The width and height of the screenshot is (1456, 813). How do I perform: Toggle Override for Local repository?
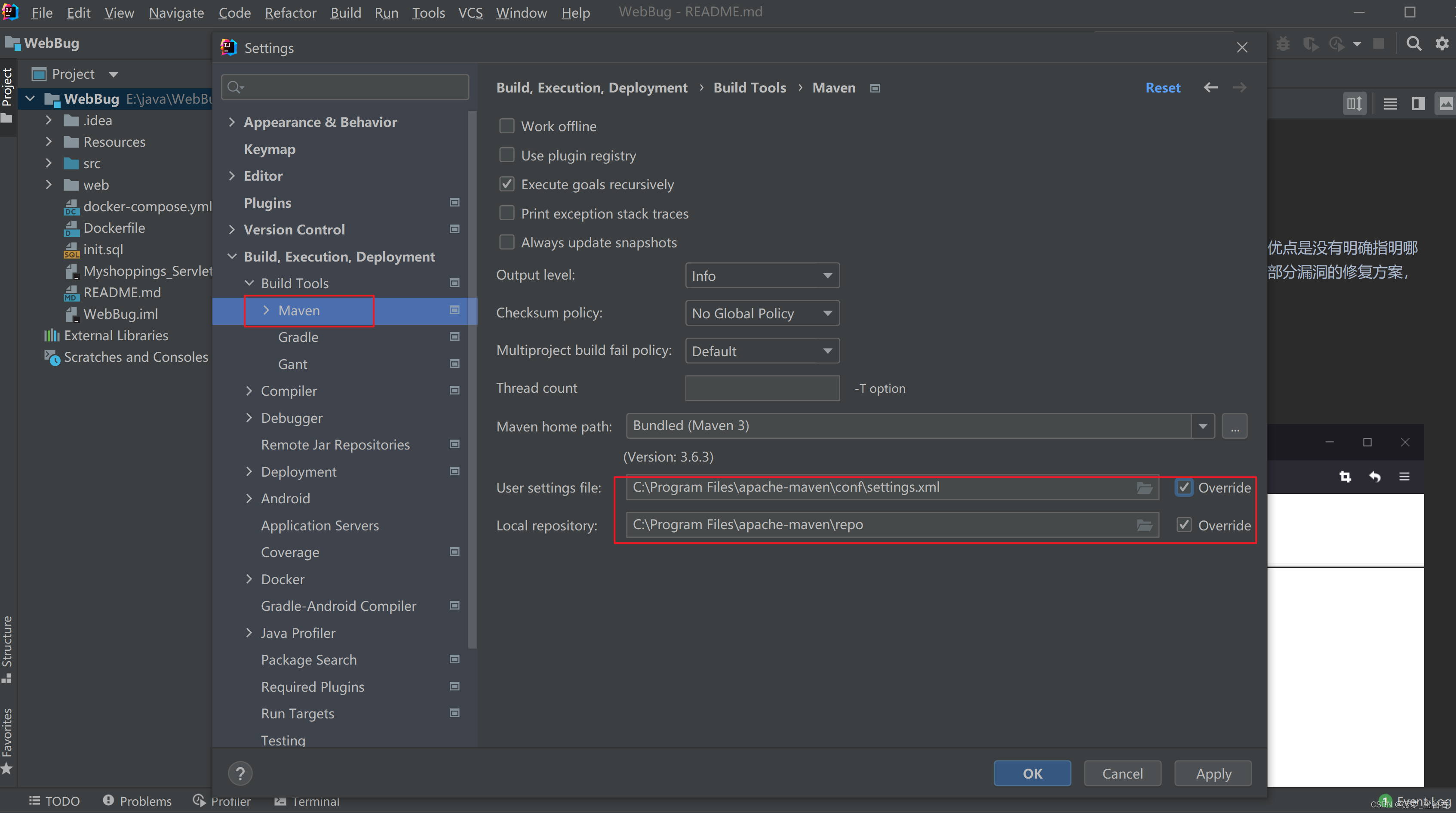tap(1183, 525)
